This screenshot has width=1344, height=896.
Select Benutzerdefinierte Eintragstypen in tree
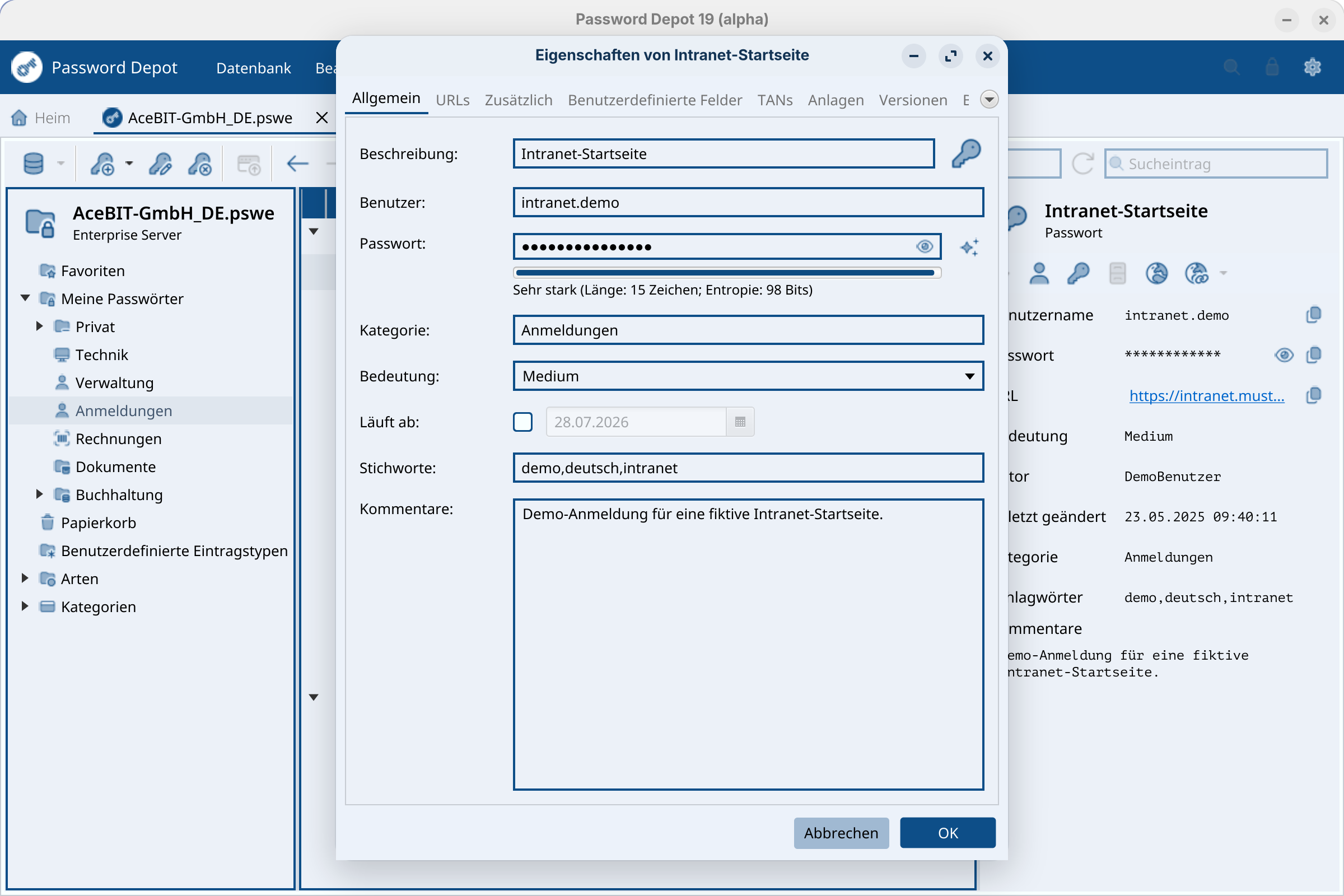point(174,550)
